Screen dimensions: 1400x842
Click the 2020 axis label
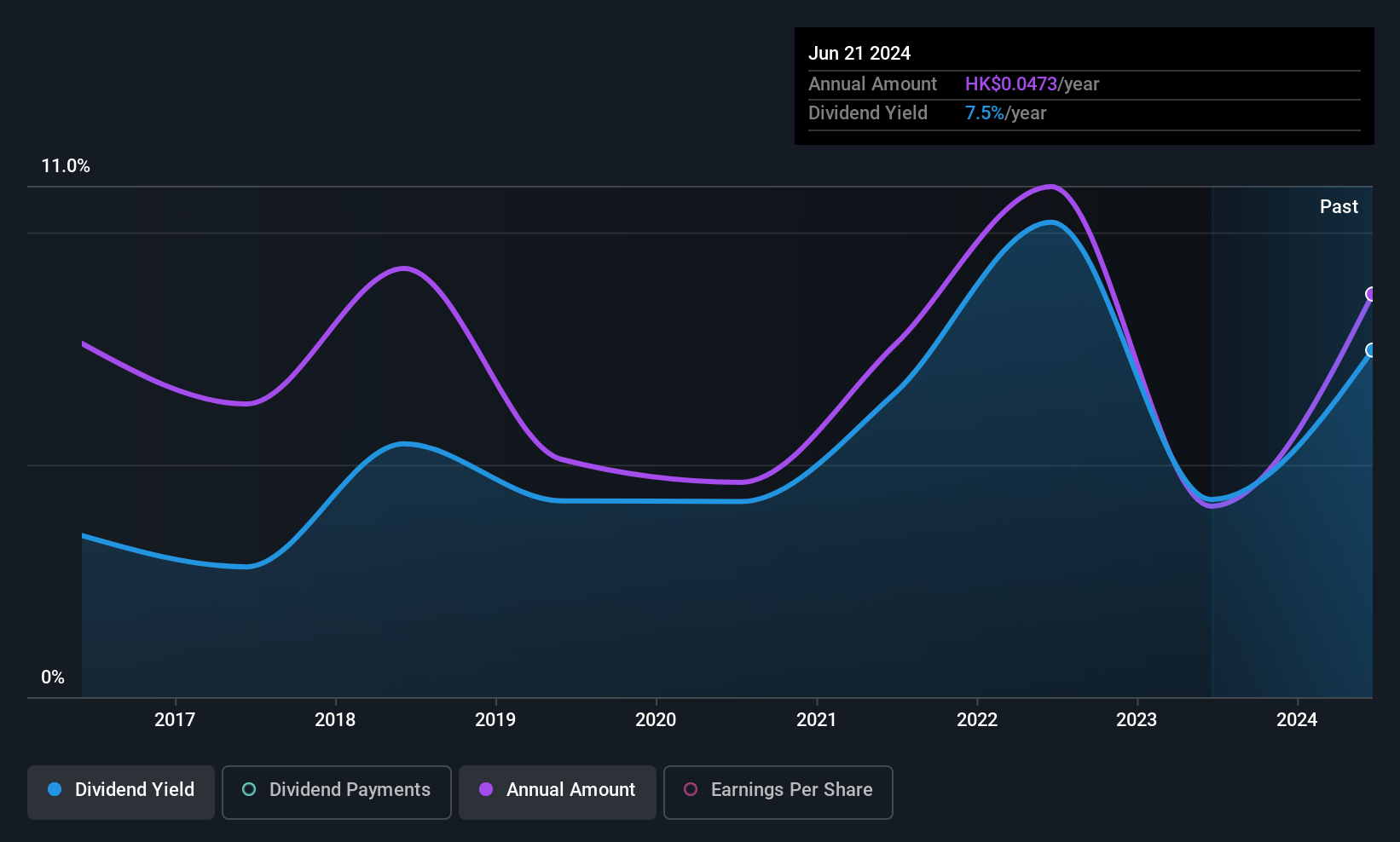(x=656, y=719)
